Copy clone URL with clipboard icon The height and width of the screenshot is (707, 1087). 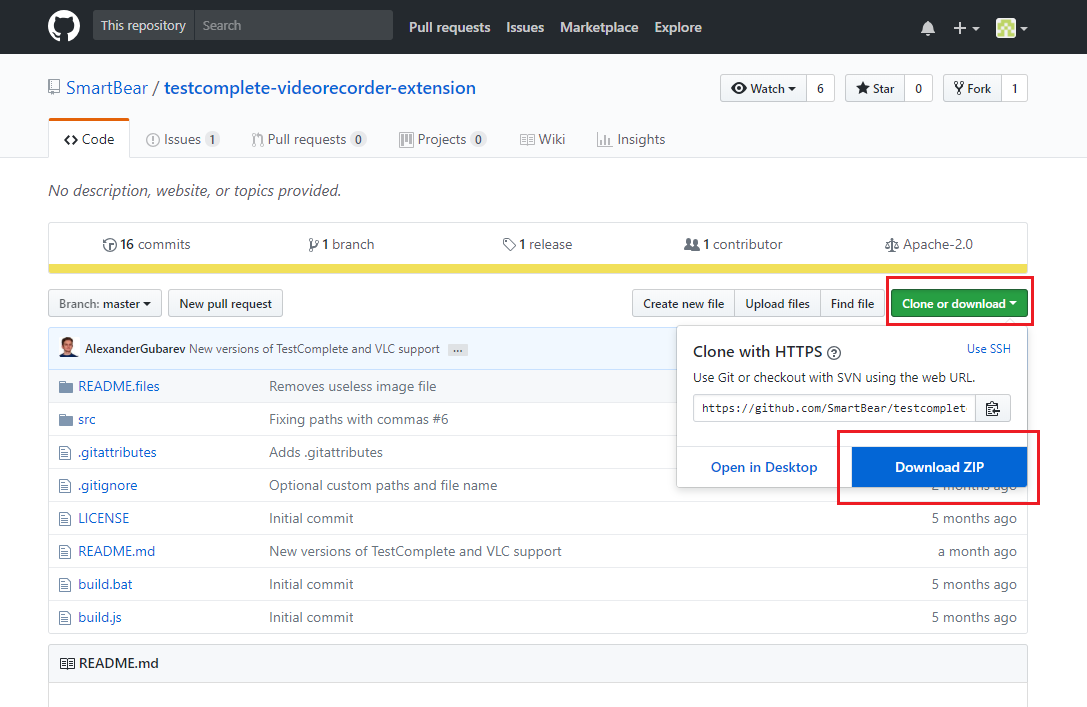[993, 408]
